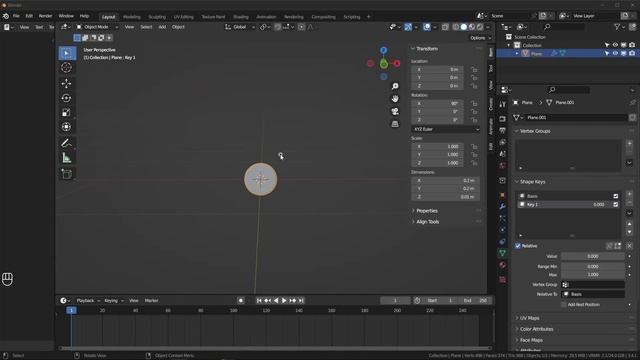Viewport: 640px width, 360px height.
Task: Open the viewport Add menu
Action: click(162, 27)
